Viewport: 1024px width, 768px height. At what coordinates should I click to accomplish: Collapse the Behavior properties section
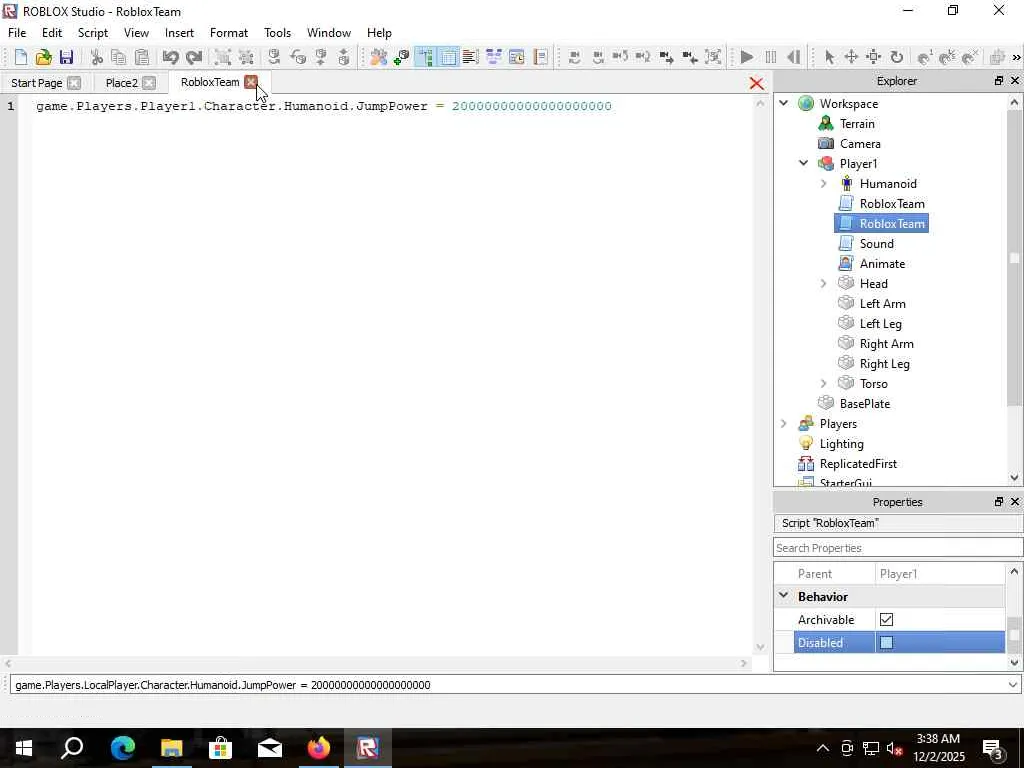[784, 596]
